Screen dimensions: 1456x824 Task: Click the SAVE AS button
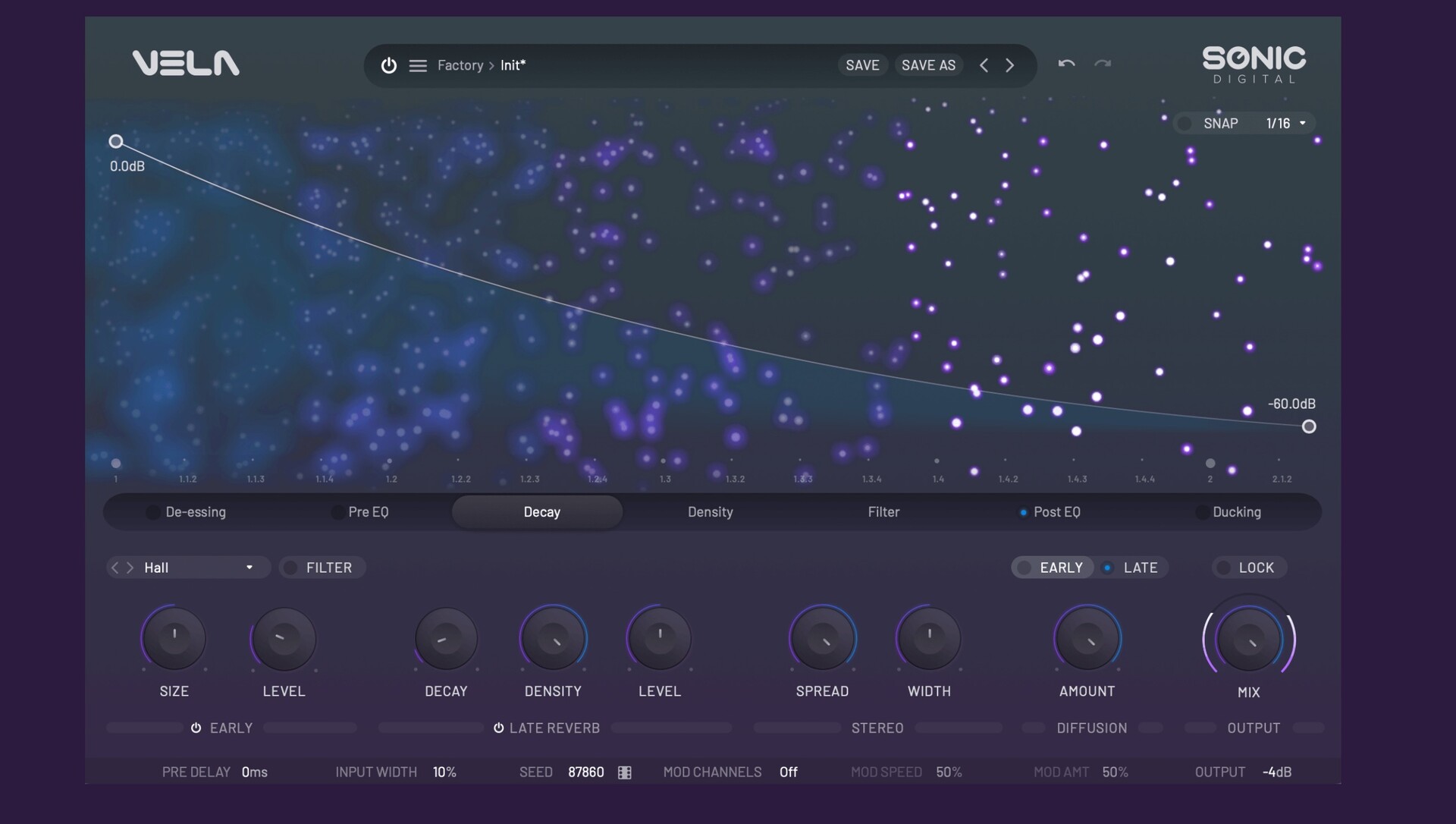[928, 65]
